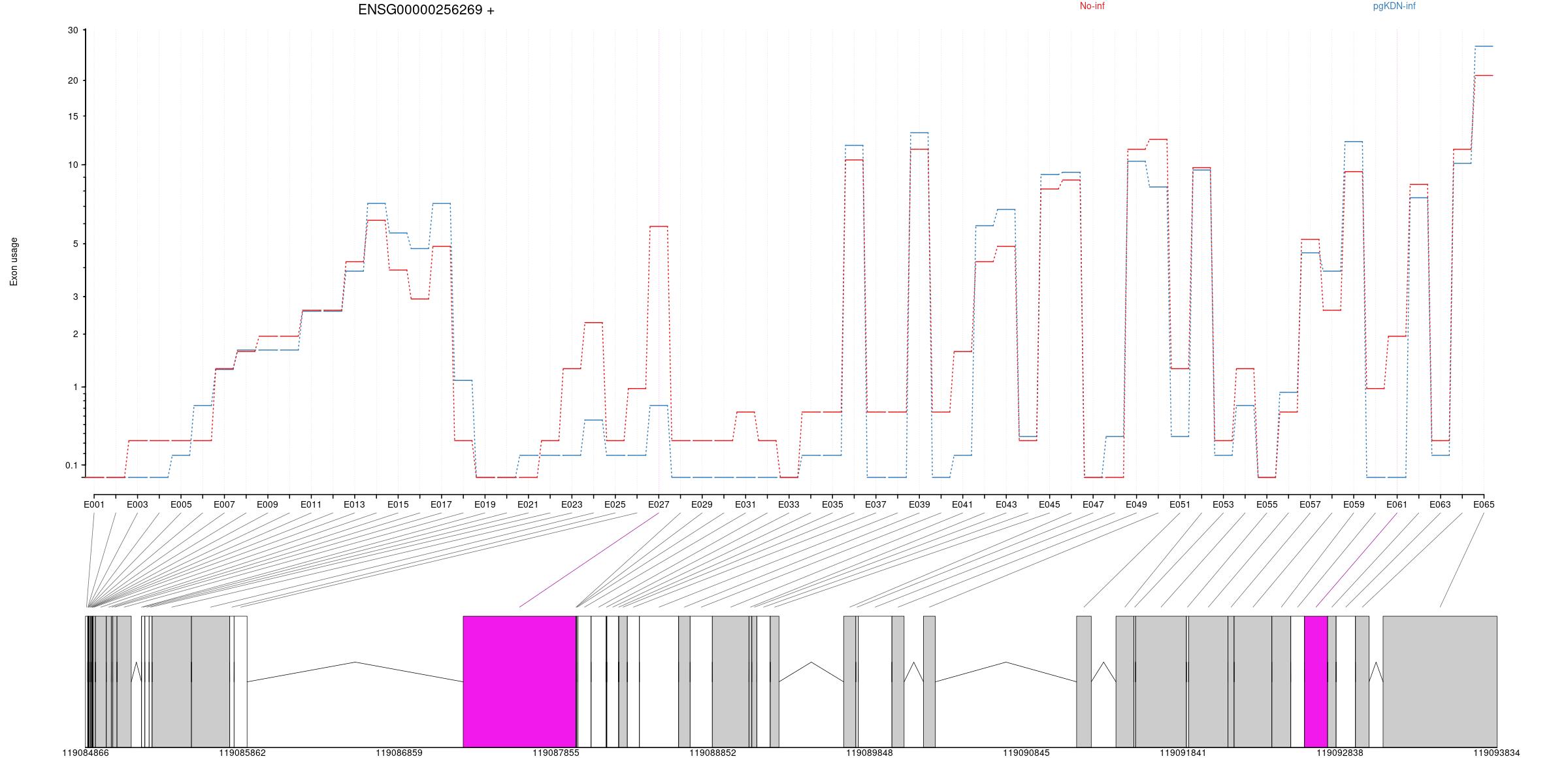Image resolution: width=1568 pixels, height=784 pixels.
Task: Select the large magenta exon block
Action: tap(519, 681)
